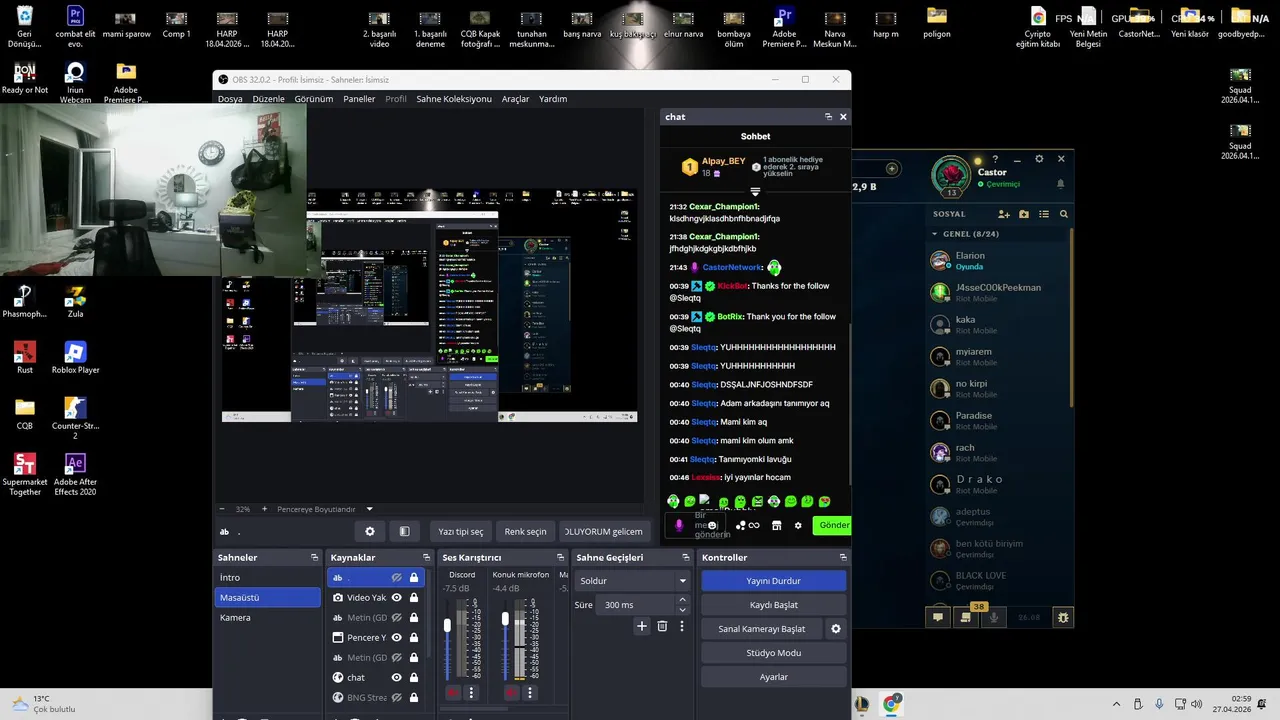Open virtual camera settings gear
The image size is (1280, 720).
pyautogui.click(x=836, y=629)
